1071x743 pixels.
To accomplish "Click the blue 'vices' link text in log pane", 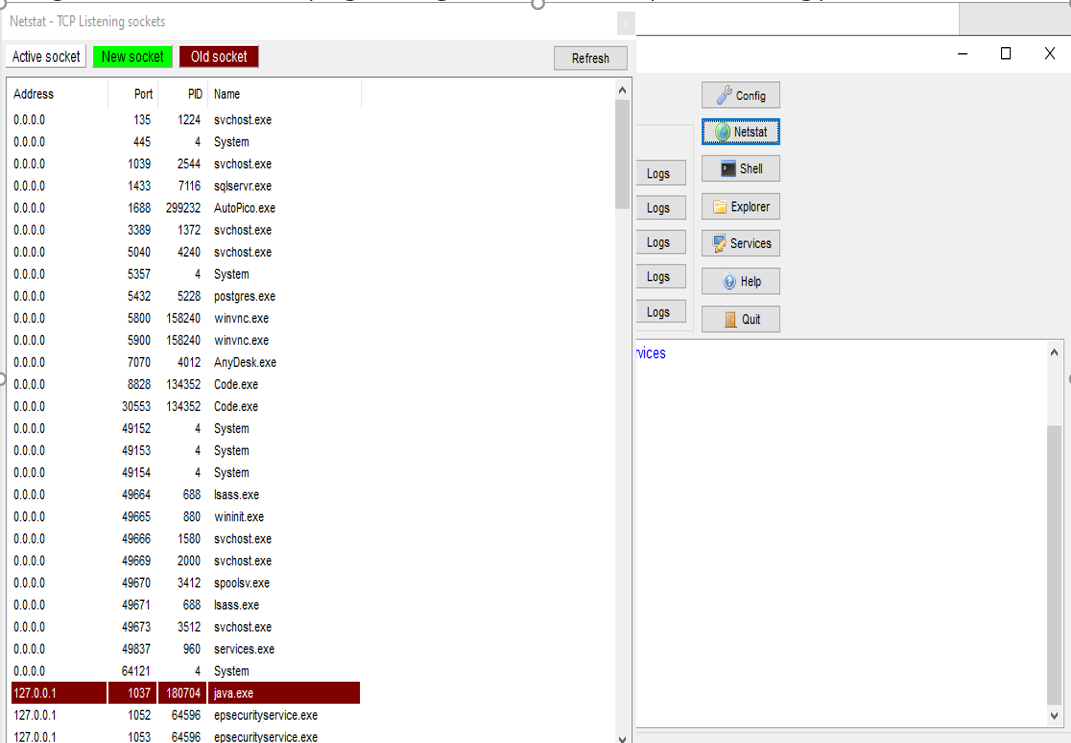I will coord(651,353).
